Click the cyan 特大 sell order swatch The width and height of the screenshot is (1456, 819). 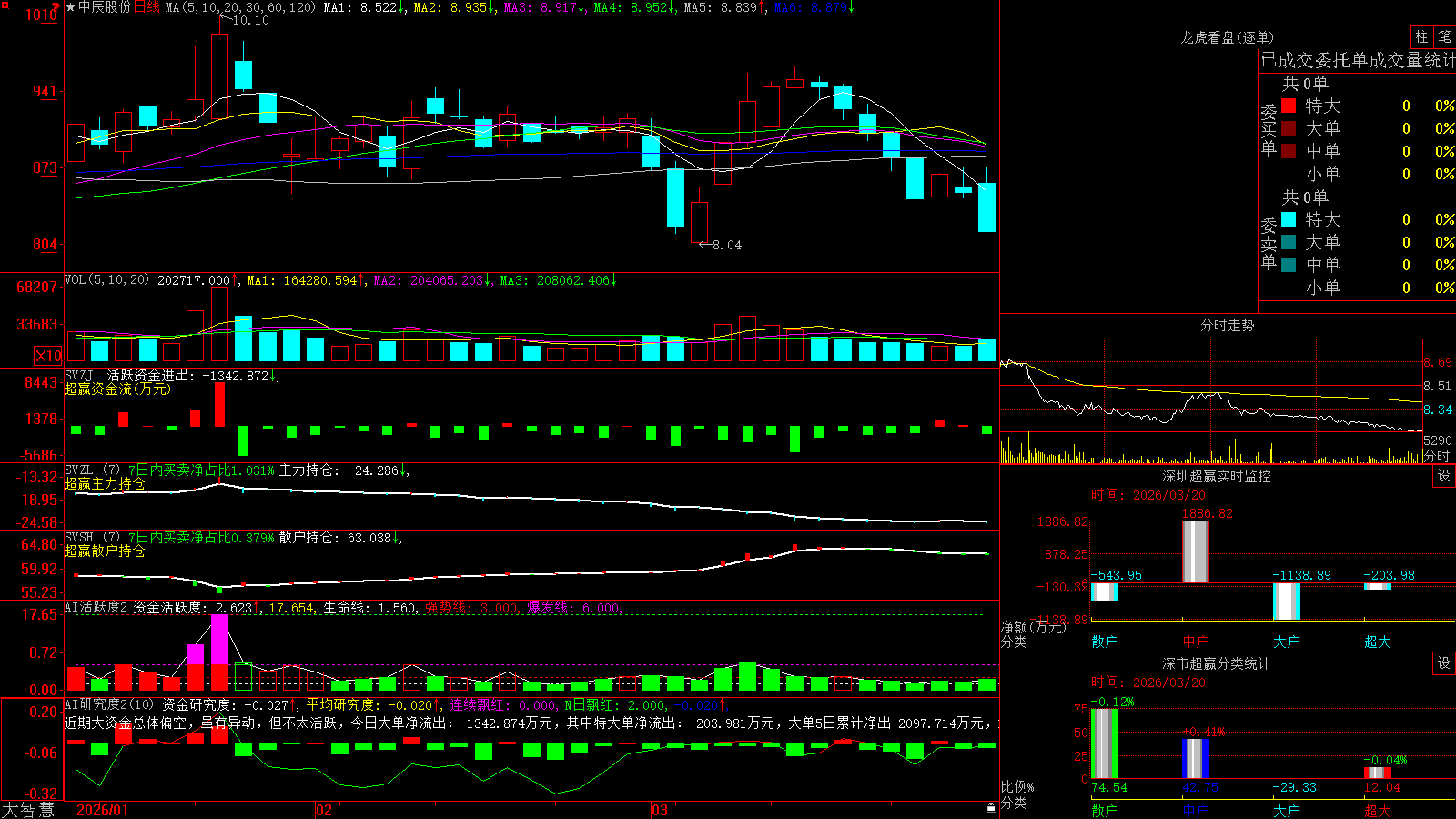pyautogui.click(x=1289, y=219)
